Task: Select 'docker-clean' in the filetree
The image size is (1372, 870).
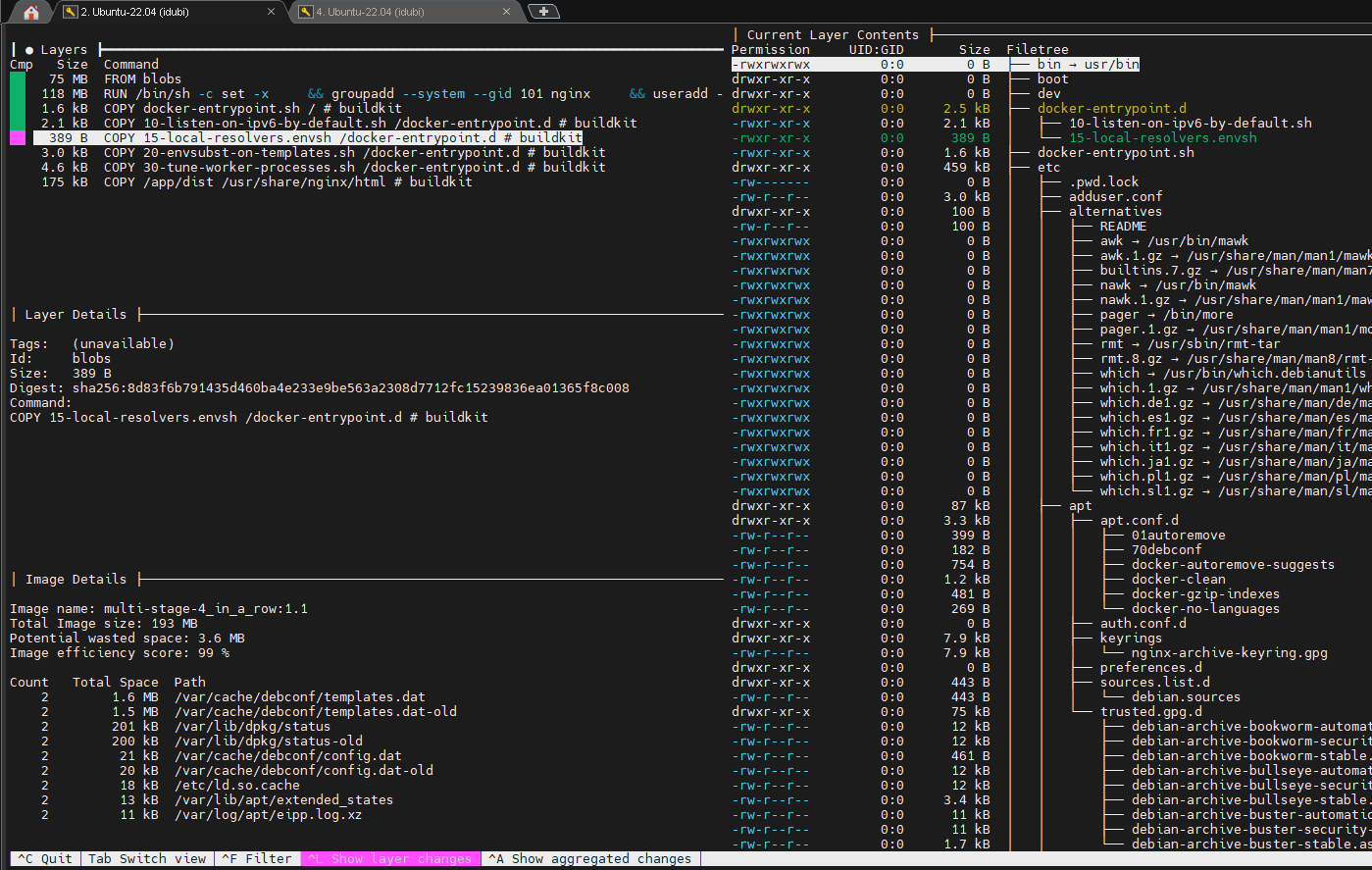Action: point(1179,579)
